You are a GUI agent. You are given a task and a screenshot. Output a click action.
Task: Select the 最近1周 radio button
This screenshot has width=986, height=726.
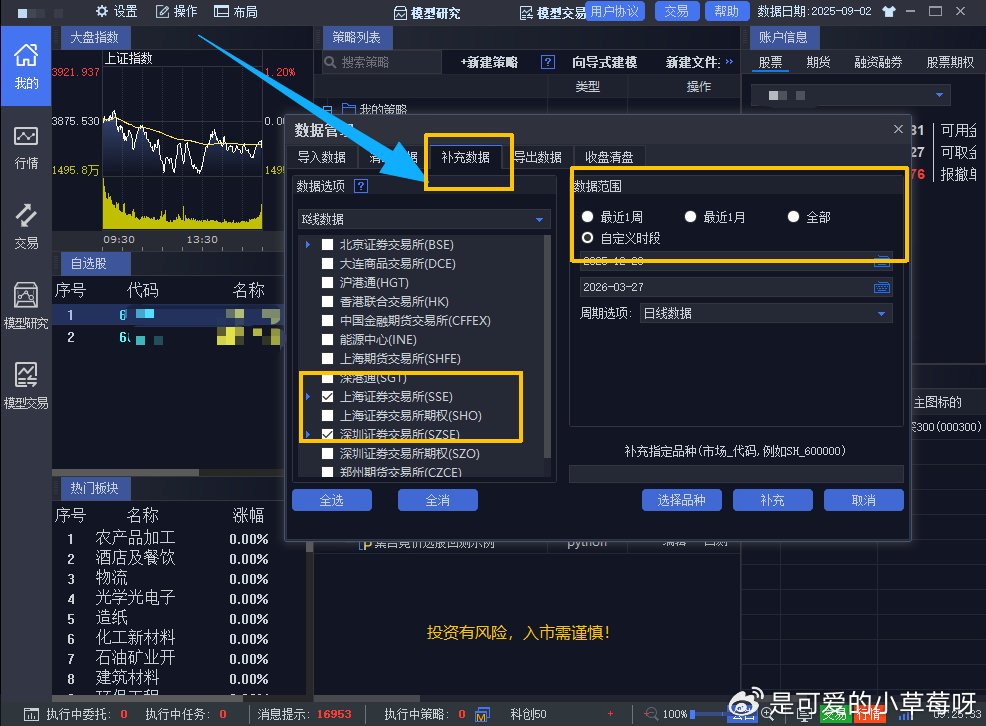[588, 217]
